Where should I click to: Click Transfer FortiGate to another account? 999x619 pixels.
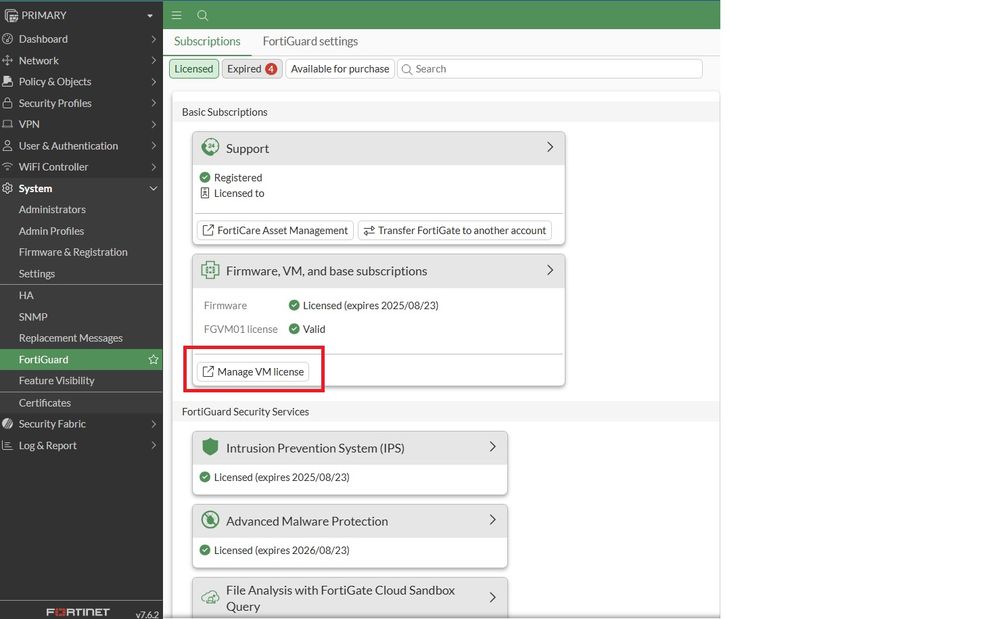click(x=455, y=230)
